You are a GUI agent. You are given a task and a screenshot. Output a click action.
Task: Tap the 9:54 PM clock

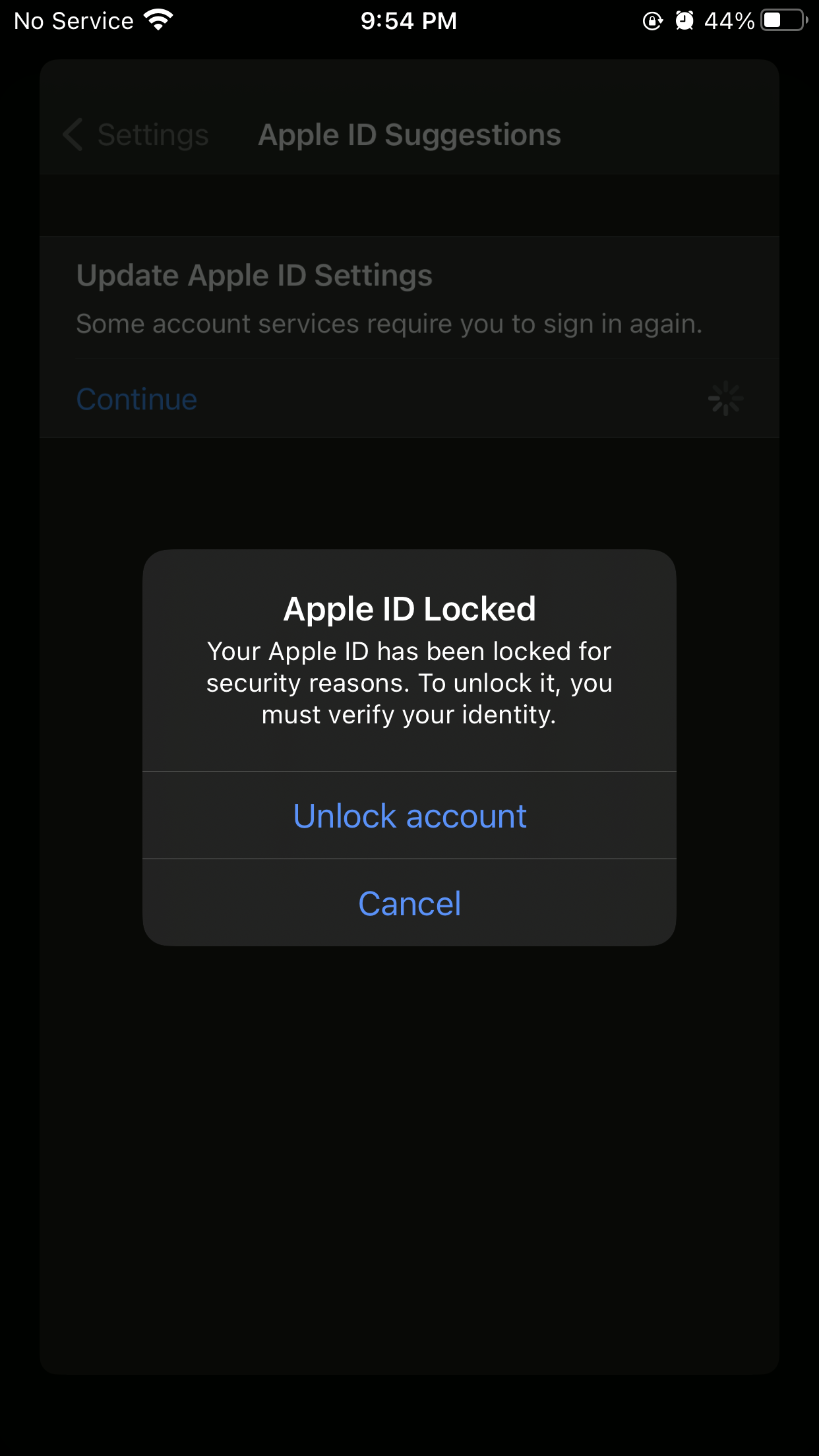(409, 21)
